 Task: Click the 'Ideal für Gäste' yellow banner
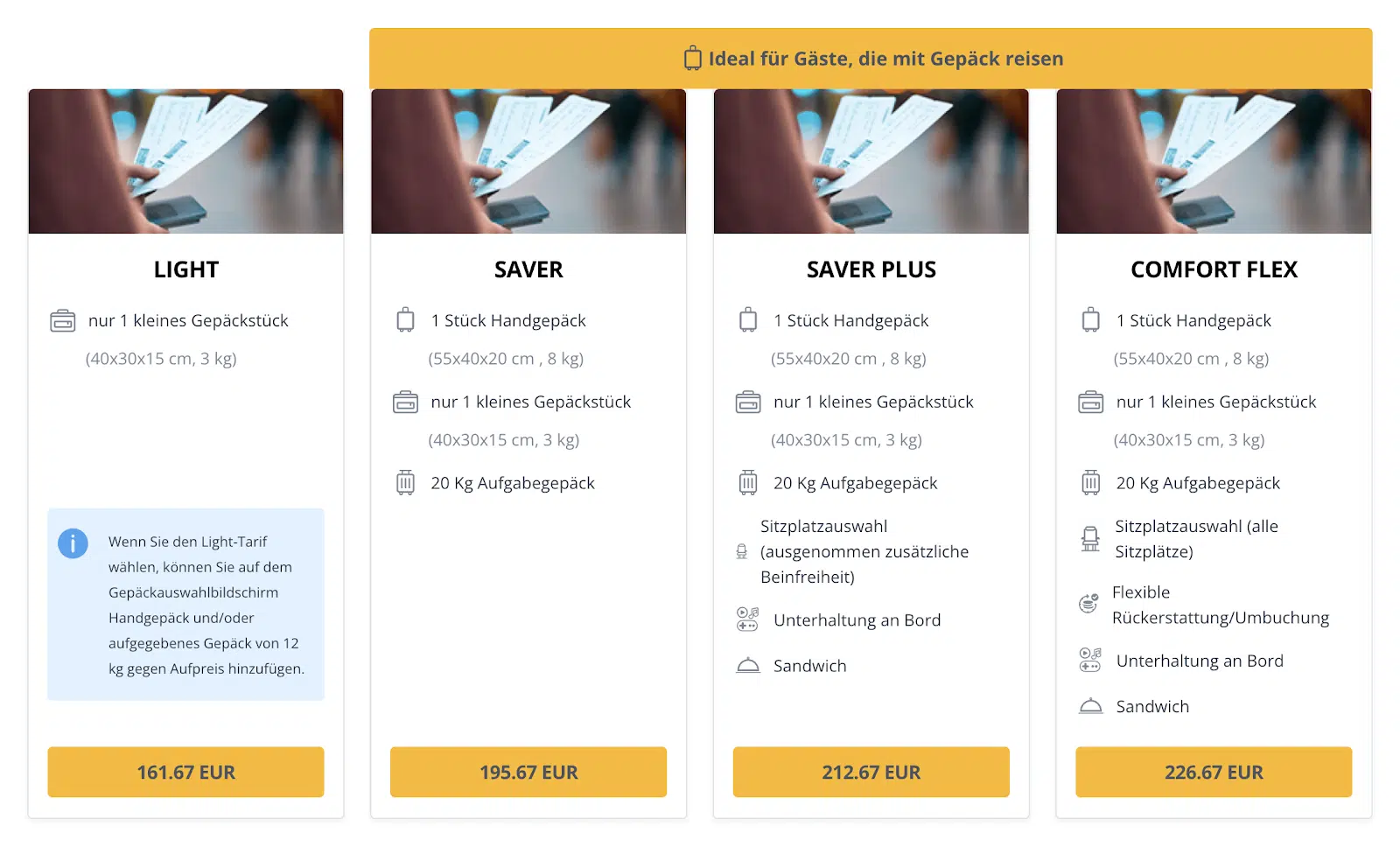click(871, 59)
